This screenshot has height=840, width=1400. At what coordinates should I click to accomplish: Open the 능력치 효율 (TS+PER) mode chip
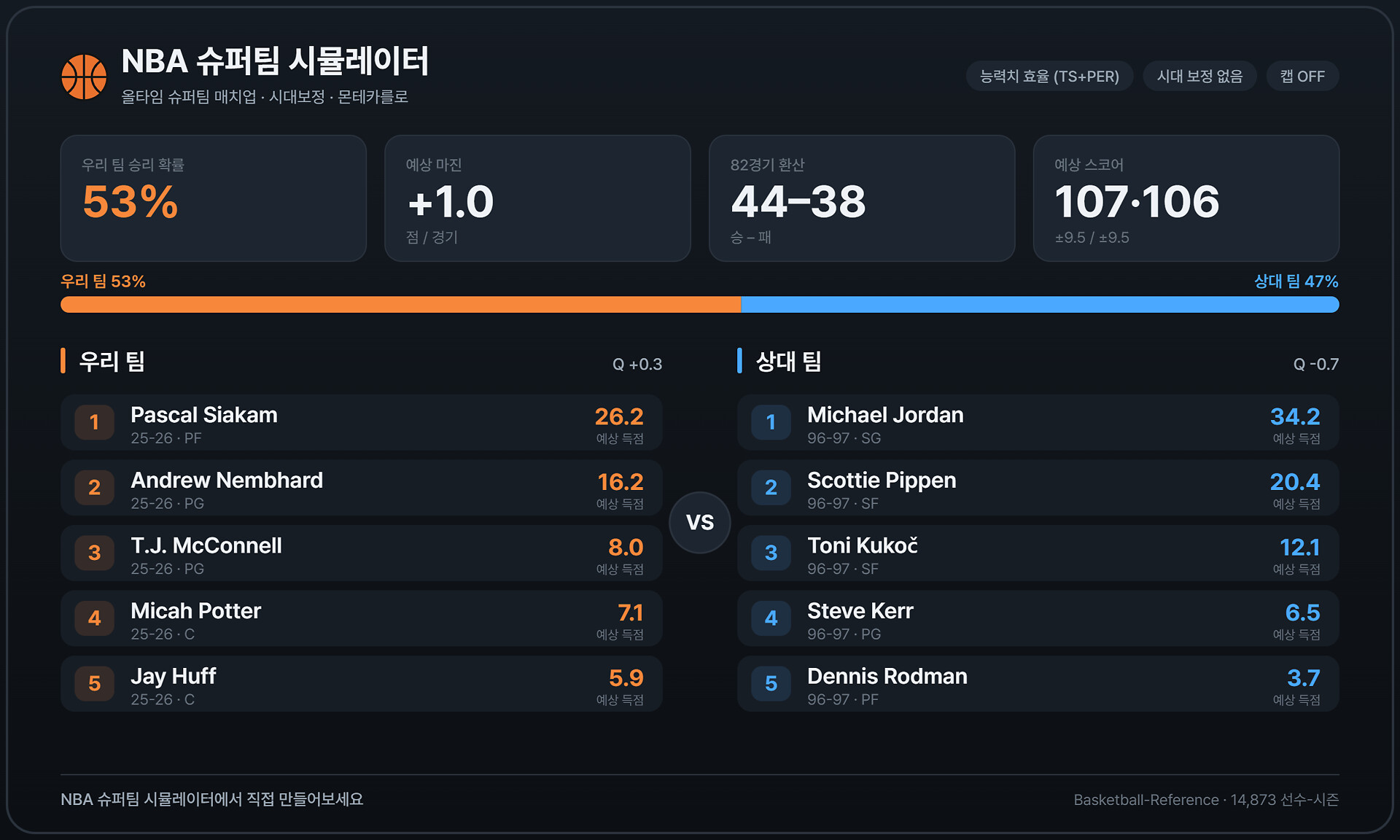point(1049,77)
